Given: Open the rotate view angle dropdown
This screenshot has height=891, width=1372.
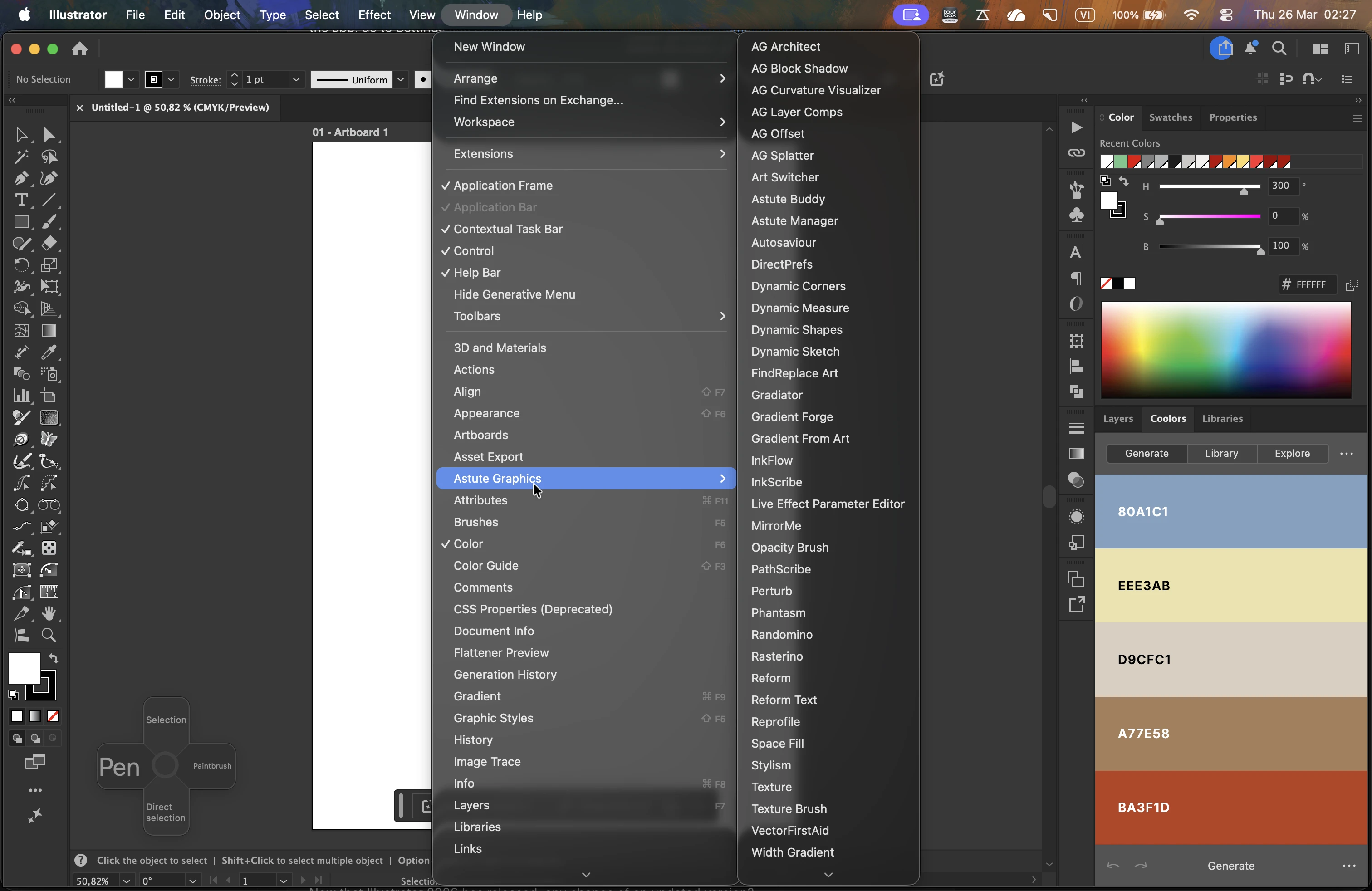Looking at the screenshot, I should pyautogui.click(x=192, y=881).
